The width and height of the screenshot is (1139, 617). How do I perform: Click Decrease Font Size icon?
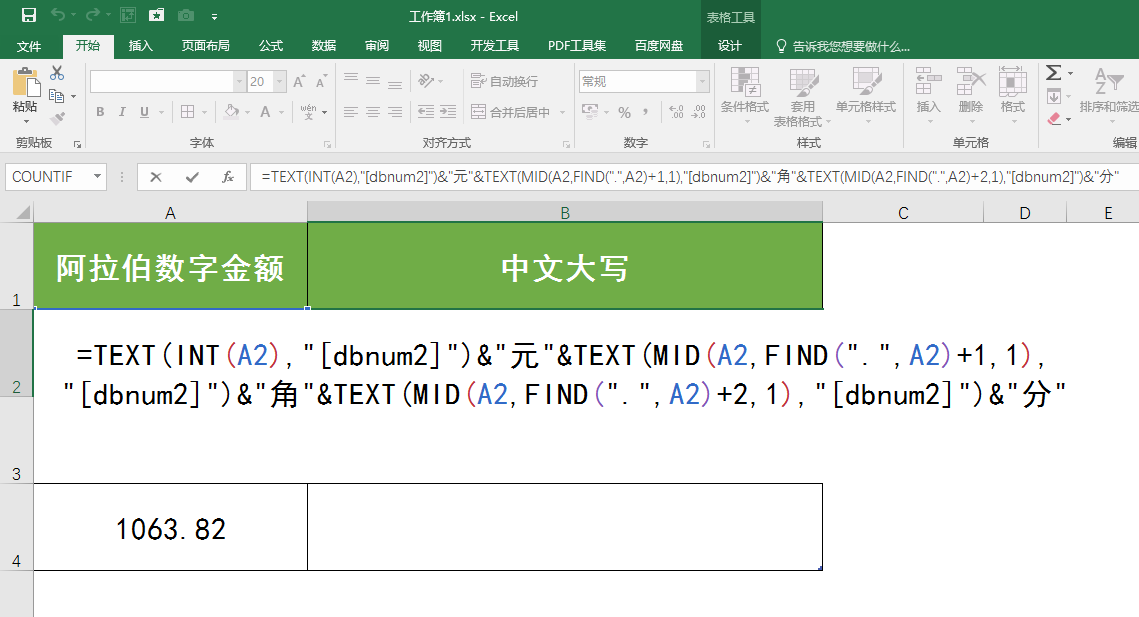[x=321, y=81]
